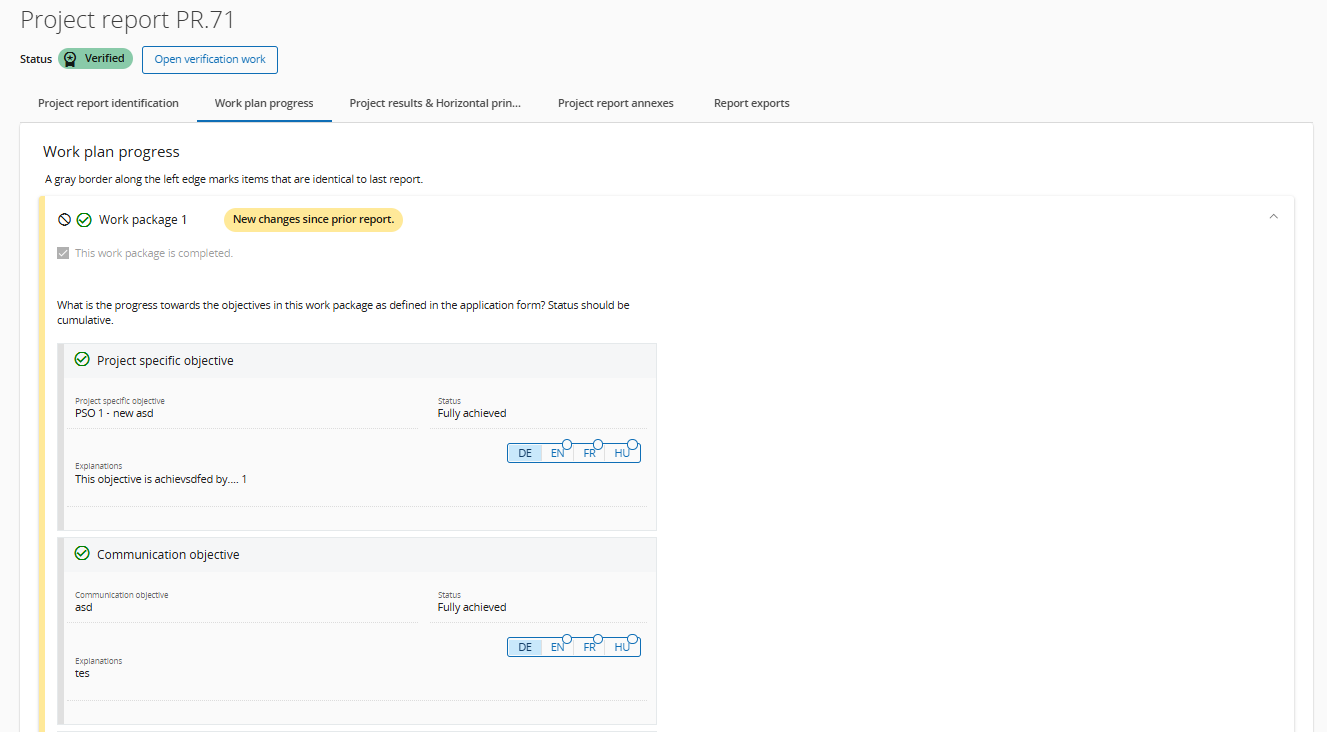The height and width of the screenshot is (732, 1327).
Task: Click the green check icon for Communication objective
Action: click(82, 554)
